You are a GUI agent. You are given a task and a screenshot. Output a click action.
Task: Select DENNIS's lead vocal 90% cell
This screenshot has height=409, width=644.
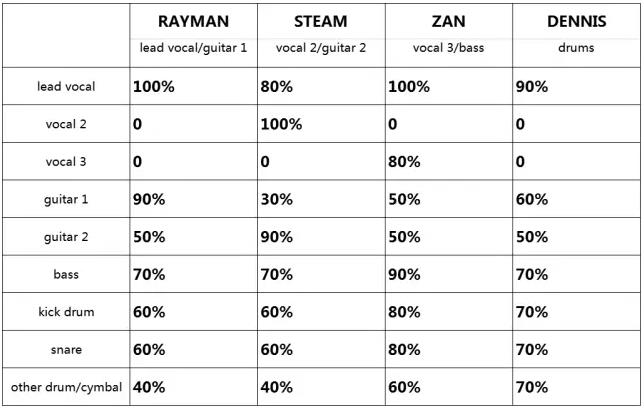tap(532, 87)
